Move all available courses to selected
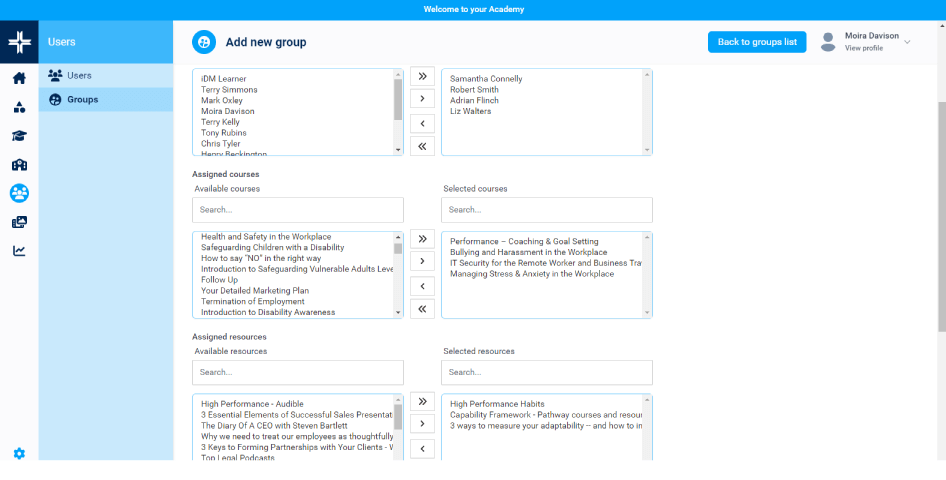Viewport: 946px width, 480px height. 422,239
